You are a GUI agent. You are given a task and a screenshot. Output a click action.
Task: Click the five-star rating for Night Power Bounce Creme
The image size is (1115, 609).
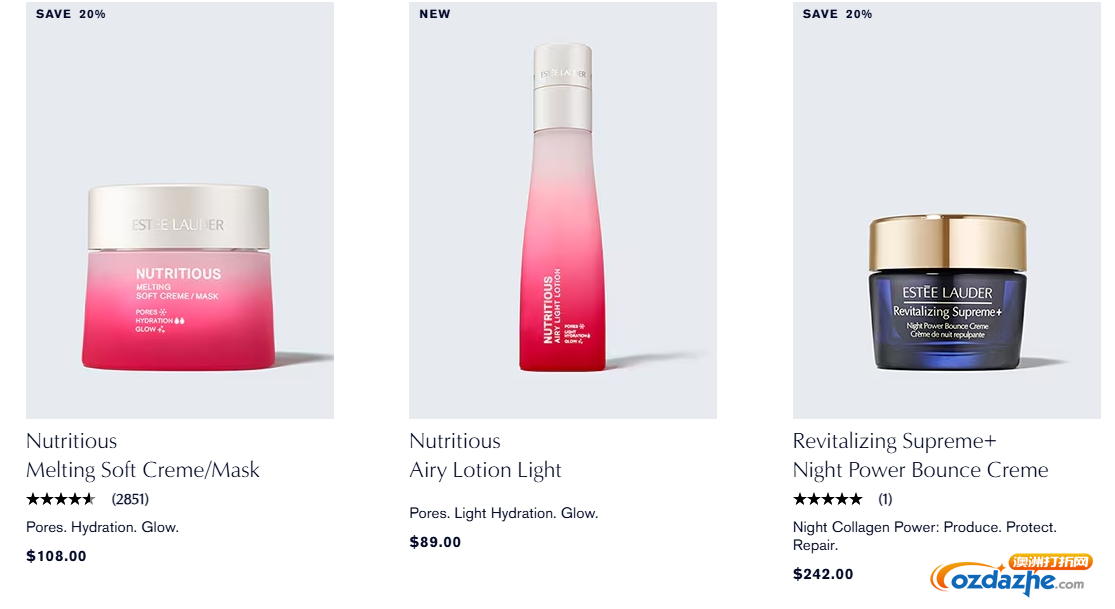point(828,499)
